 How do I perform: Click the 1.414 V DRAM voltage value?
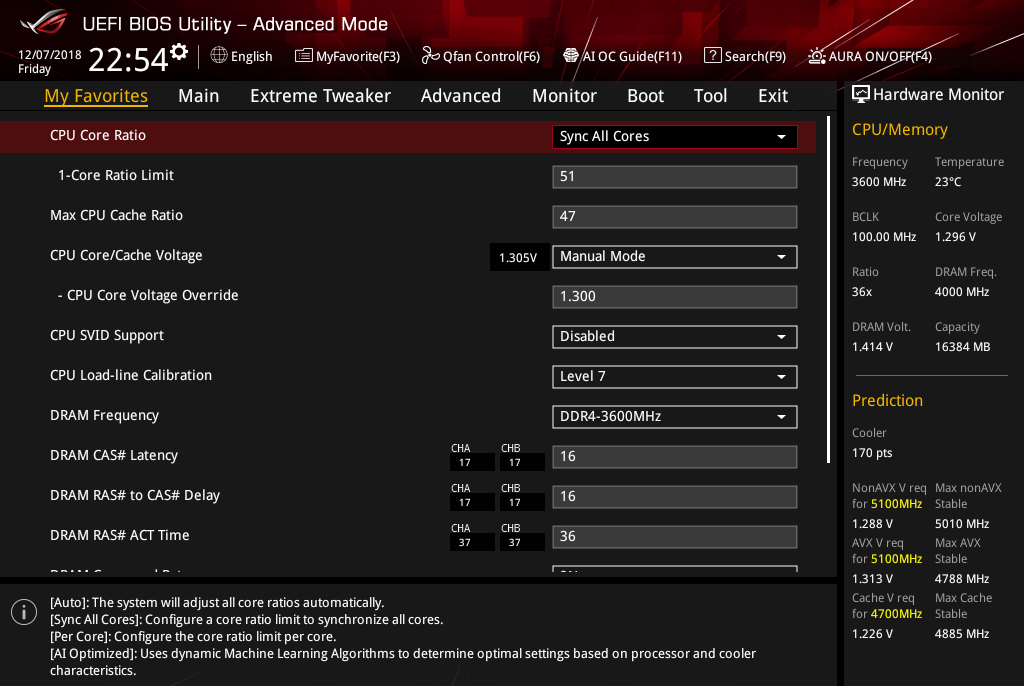click(872, 346)
